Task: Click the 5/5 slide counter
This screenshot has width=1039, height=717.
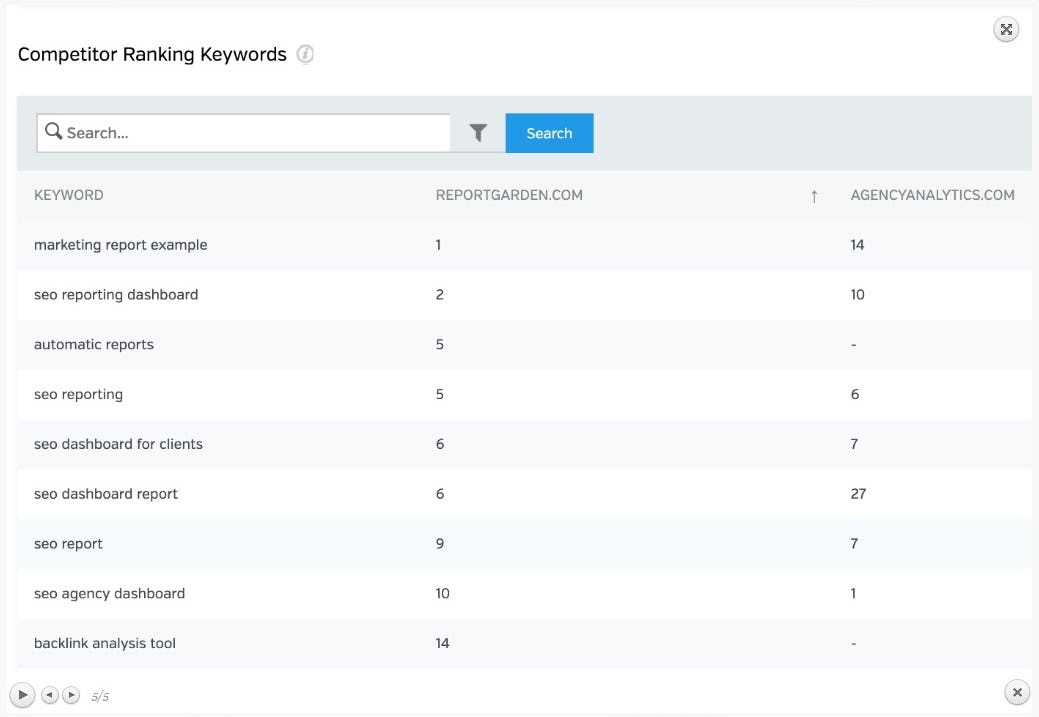Action: pyautogui.click(x=100, y=696)
